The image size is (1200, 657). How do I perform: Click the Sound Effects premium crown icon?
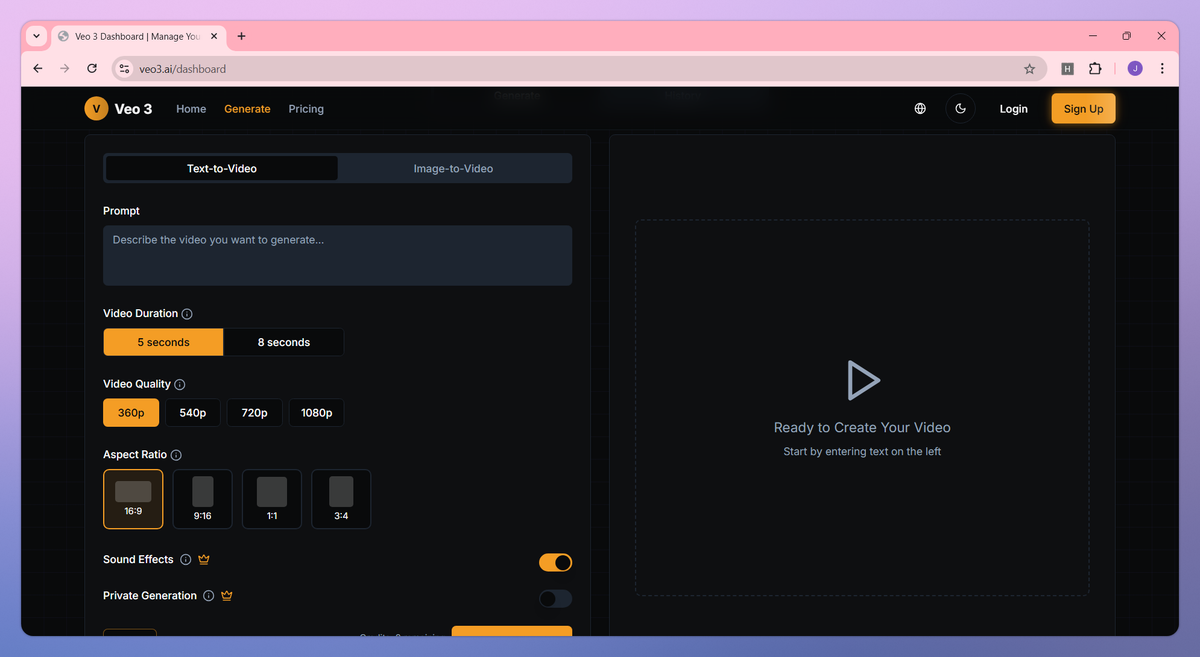tap(204, 560)
